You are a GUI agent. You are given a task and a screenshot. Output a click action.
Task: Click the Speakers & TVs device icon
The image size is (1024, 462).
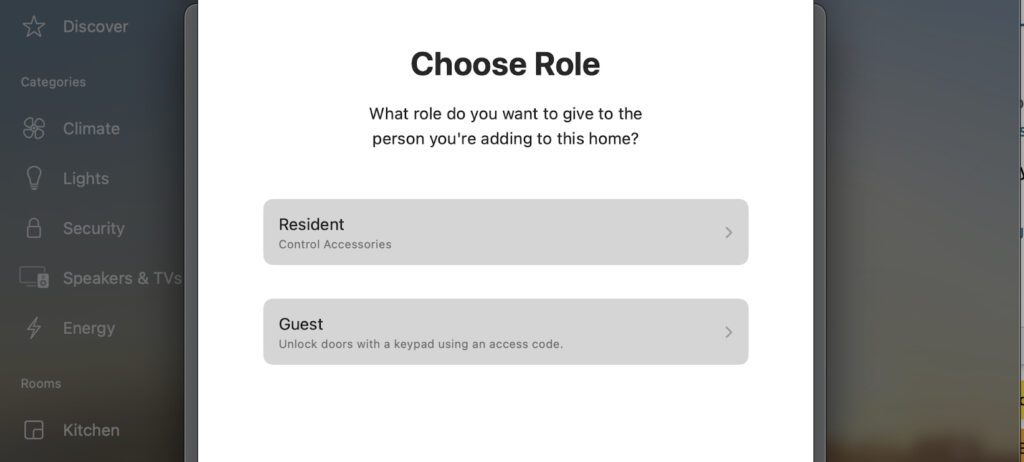[34, 278]
